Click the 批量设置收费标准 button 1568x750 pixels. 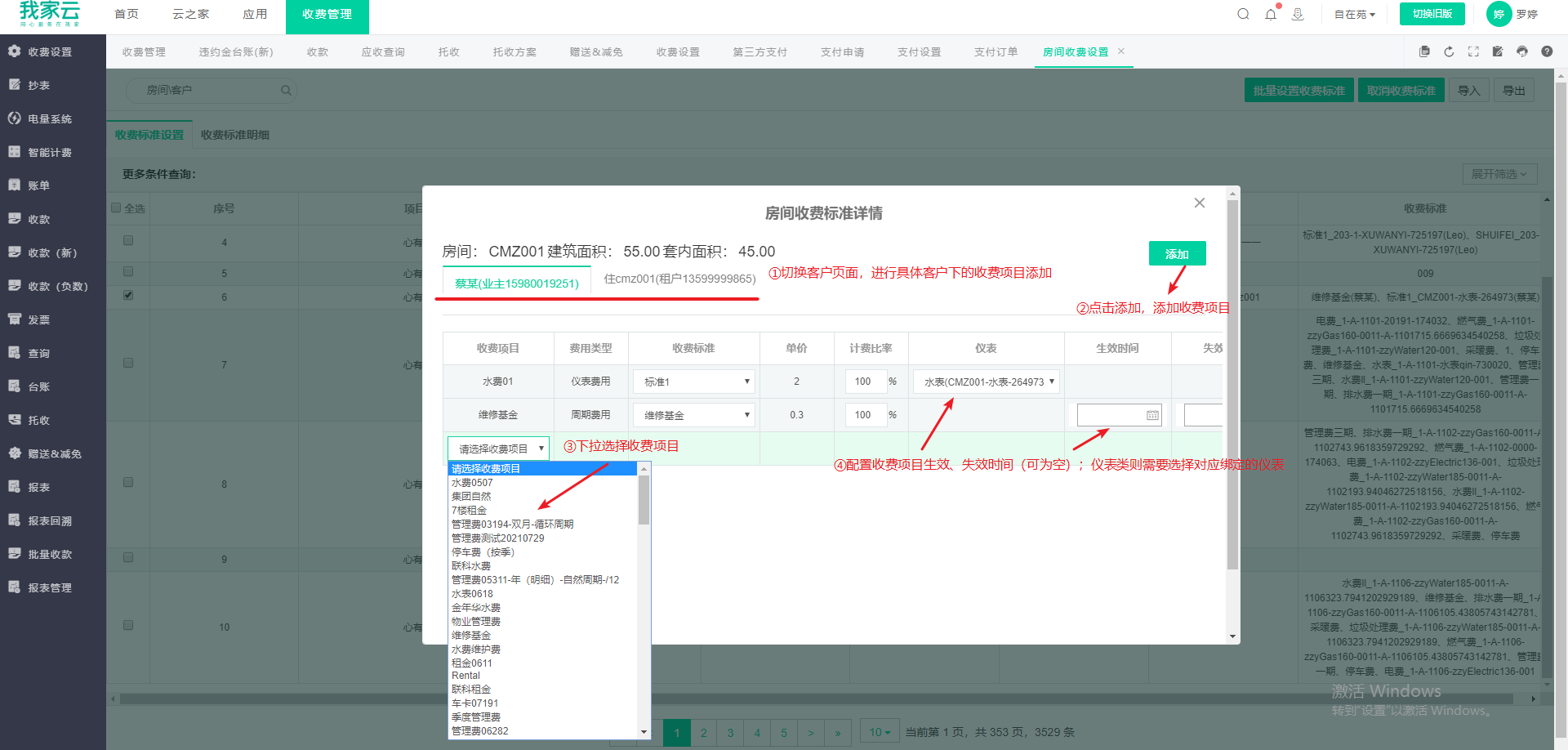(1298, 90)
